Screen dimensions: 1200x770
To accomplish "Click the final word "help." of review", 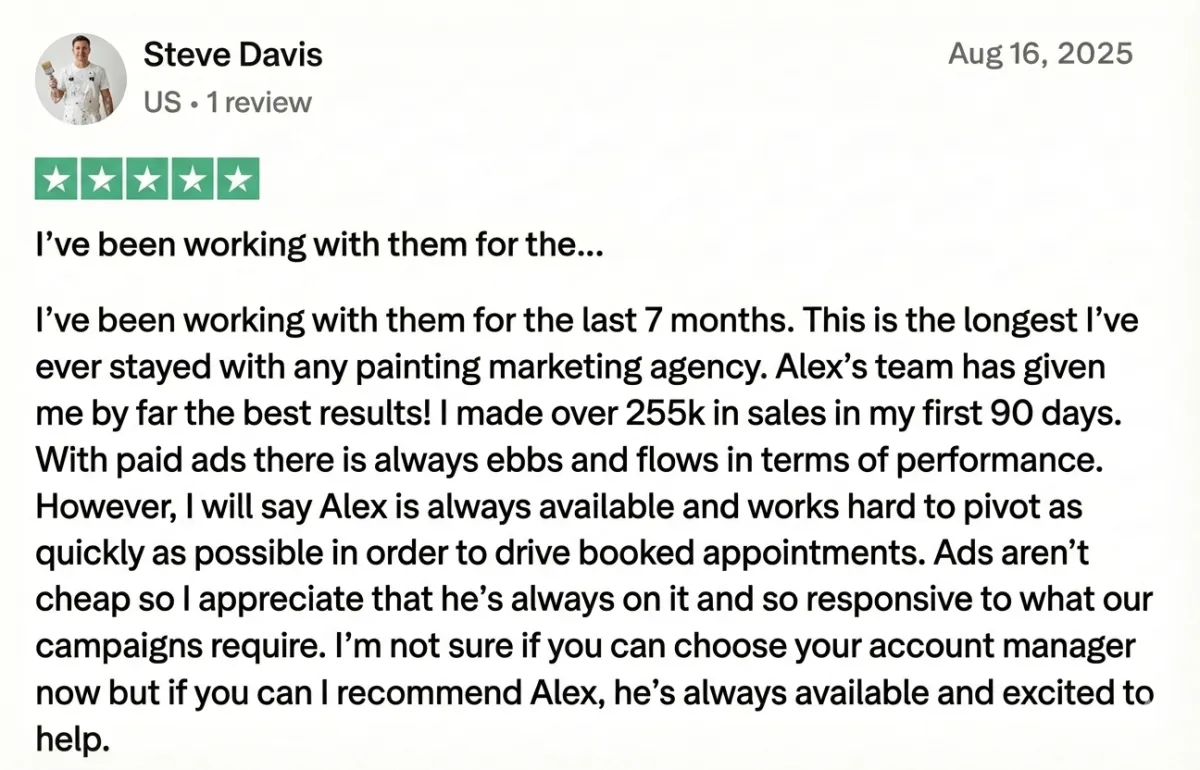I will (x=70, y=739).
